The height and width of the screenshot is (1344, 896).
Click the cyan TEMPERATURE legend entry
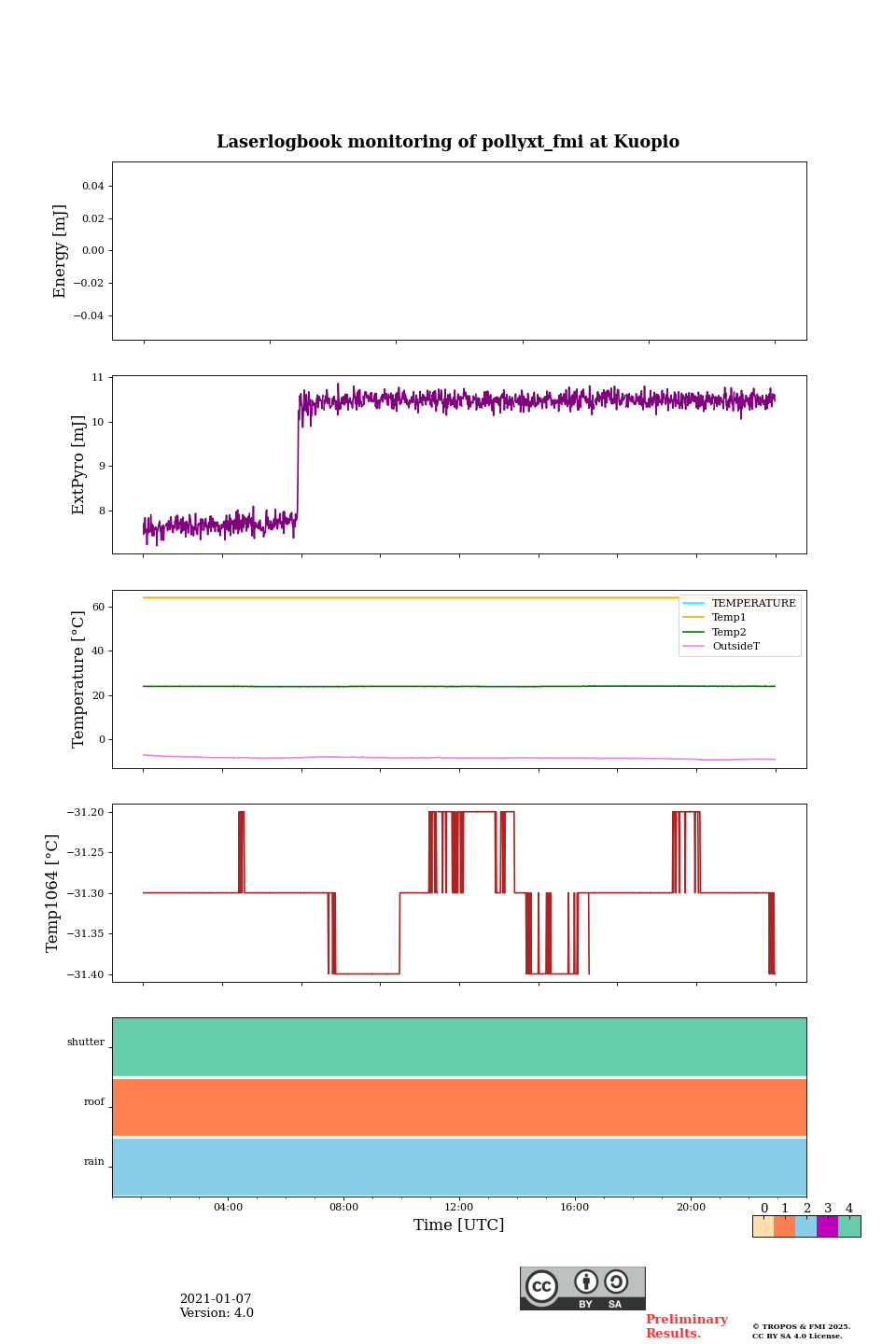tap(752, 603)
